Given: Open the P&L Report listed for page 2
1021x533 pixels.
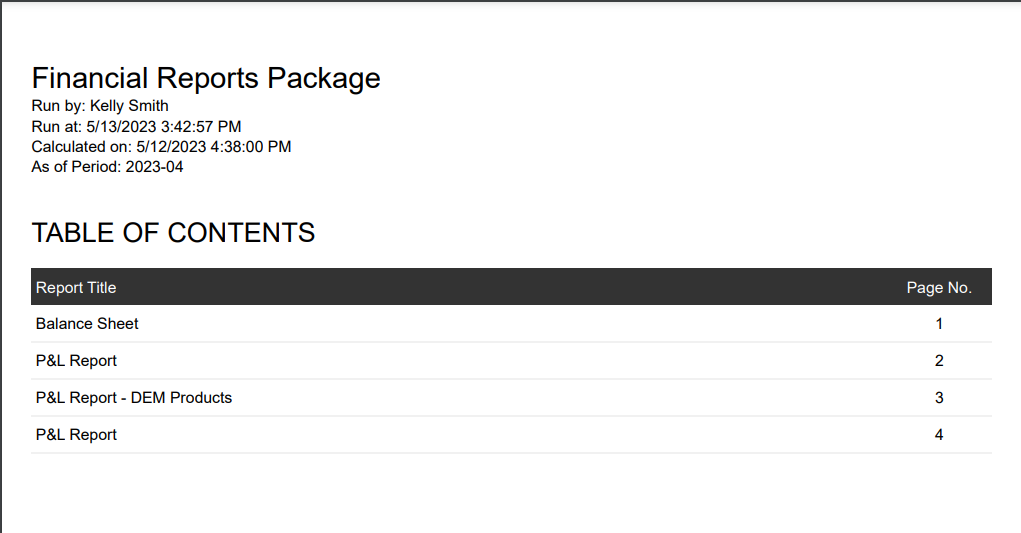Looking at the screenshot, I should pyautogui.click(x=76, y=361).
